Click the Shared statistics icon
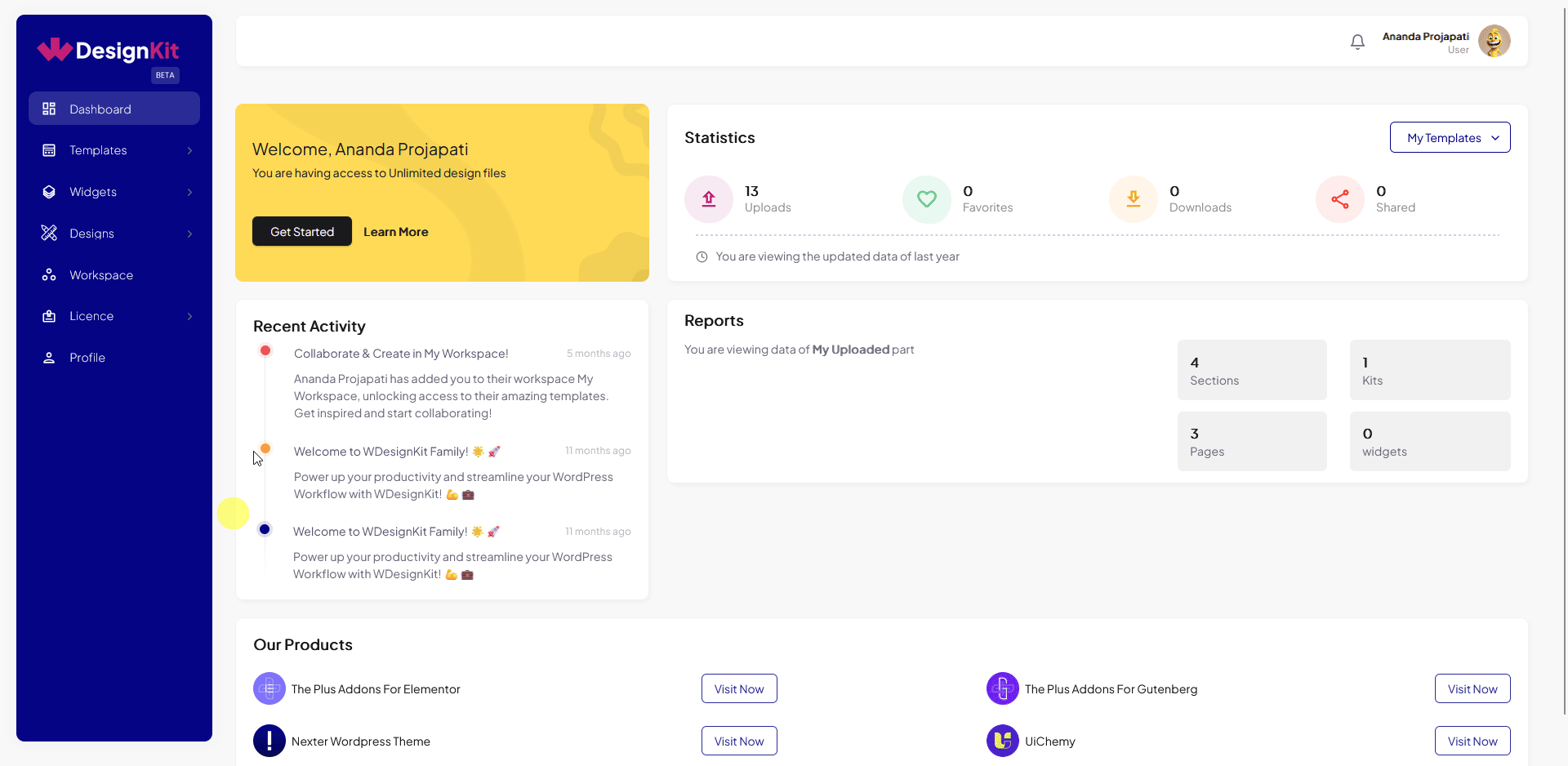The image size is (1568, 766). tap(1339, 198)
